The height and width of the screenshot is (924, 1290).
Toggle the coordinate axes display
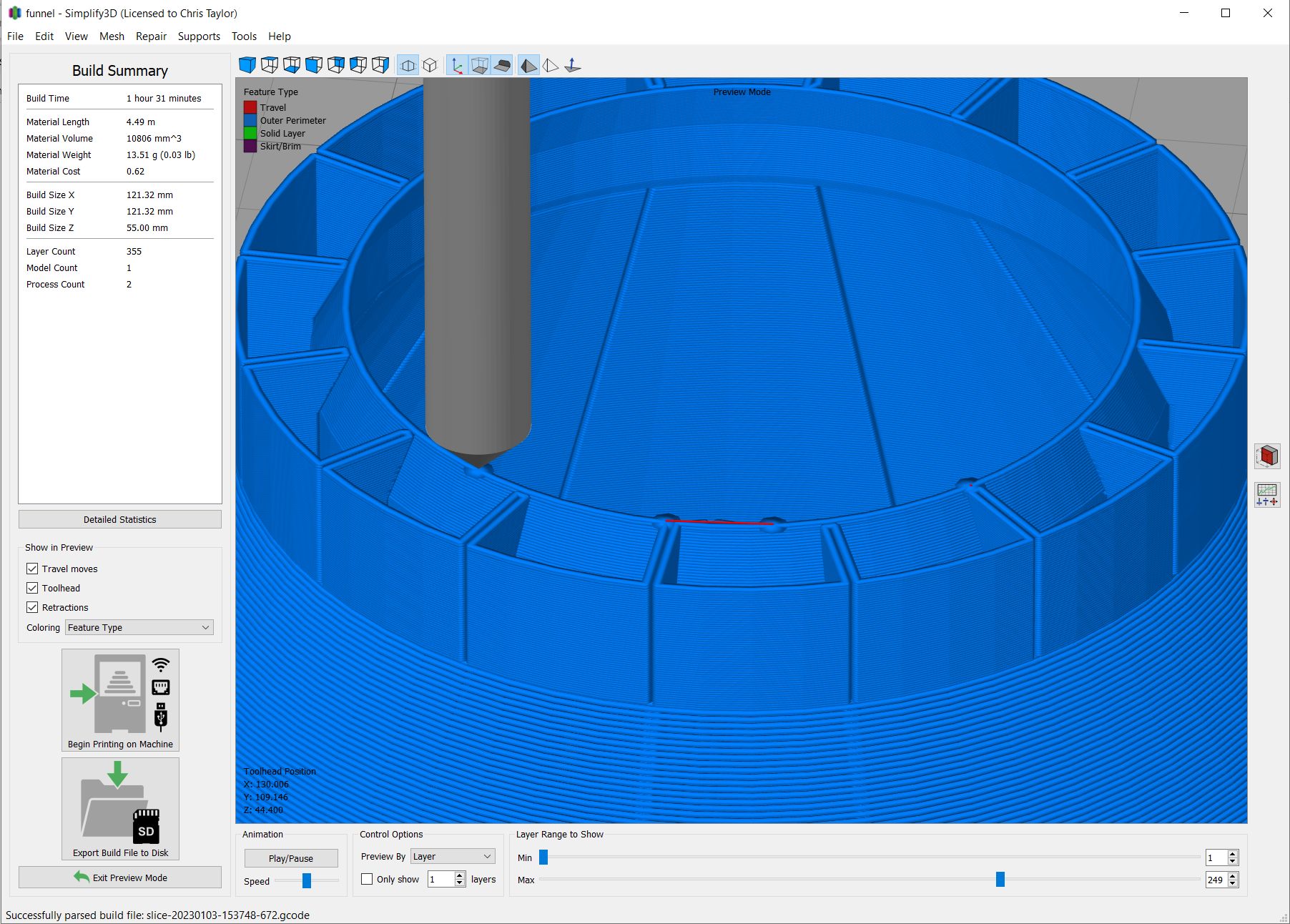(x=457, y=65)
